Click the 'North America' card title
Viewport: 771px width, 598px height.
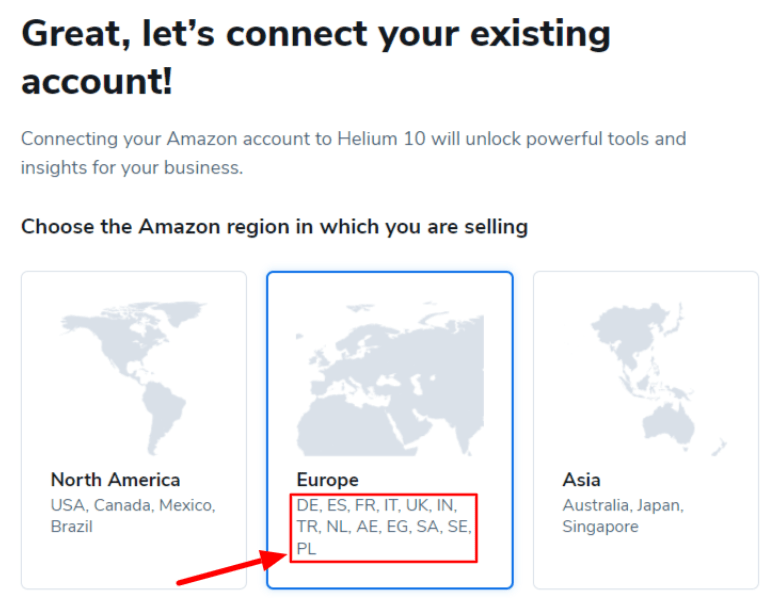(x=116, y=480)
